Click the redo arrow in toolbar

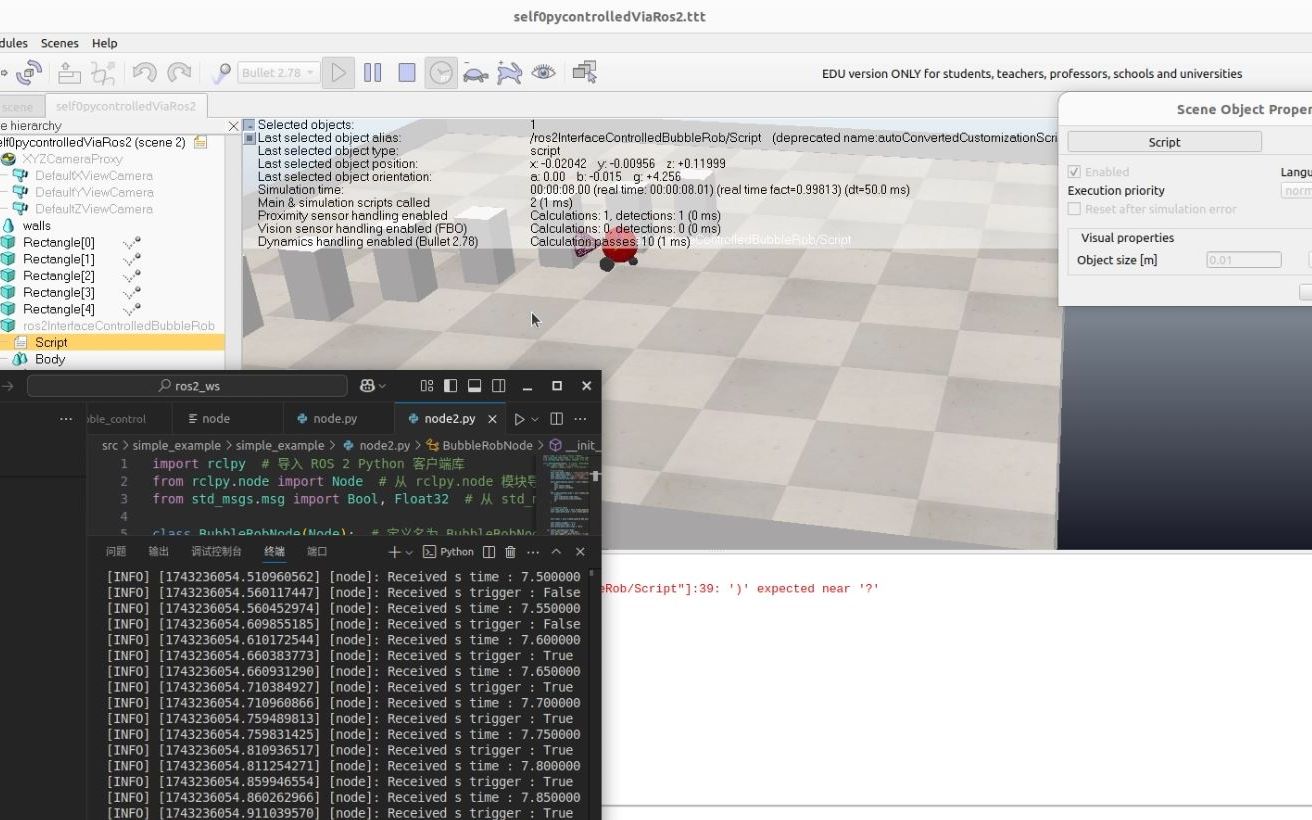[179, 72]
